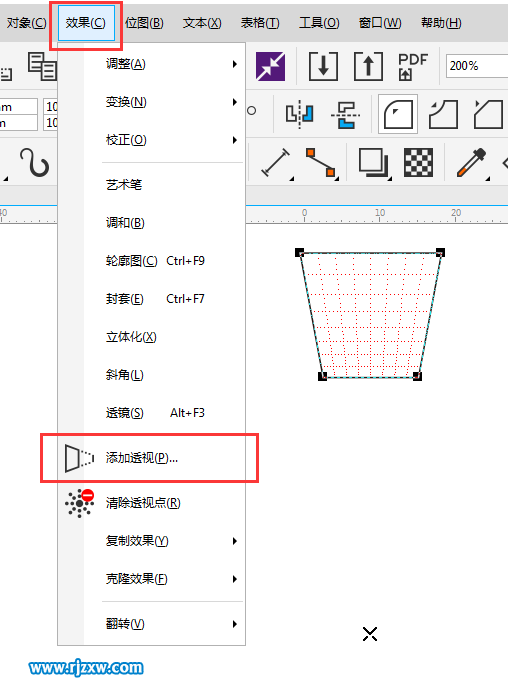Toggle the Round corner style button

[x=398, y=114]
